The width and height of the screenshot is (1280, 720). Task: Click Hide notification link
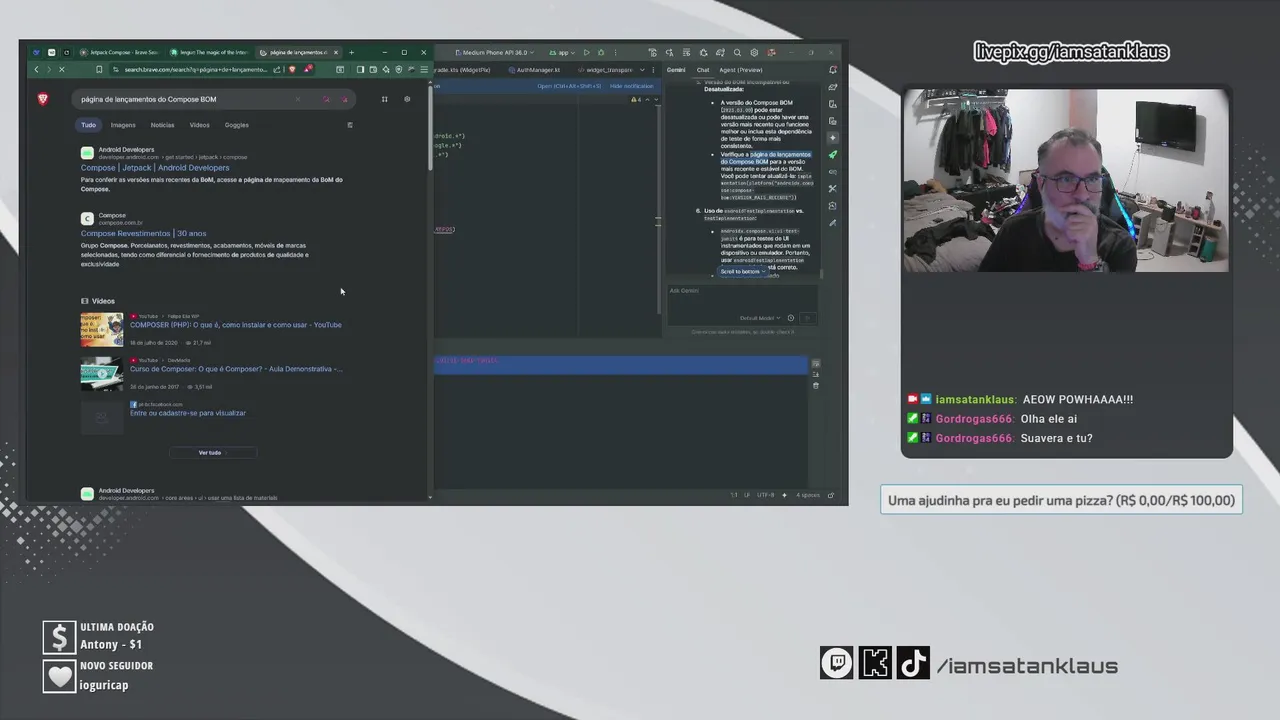pyautogui.click(x=631, y=86)
